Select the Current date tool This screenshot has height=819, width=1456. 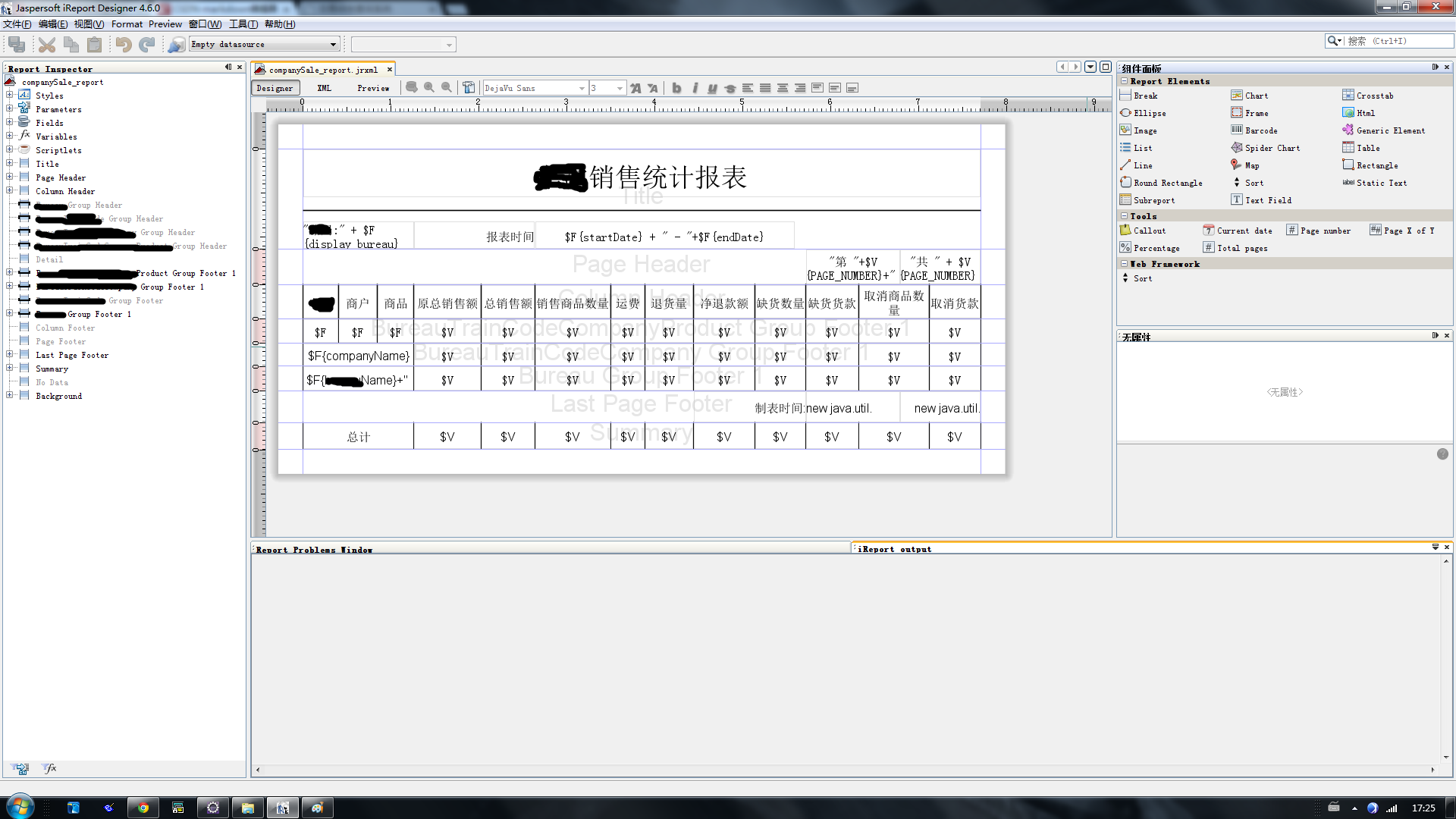point(1238,231)
